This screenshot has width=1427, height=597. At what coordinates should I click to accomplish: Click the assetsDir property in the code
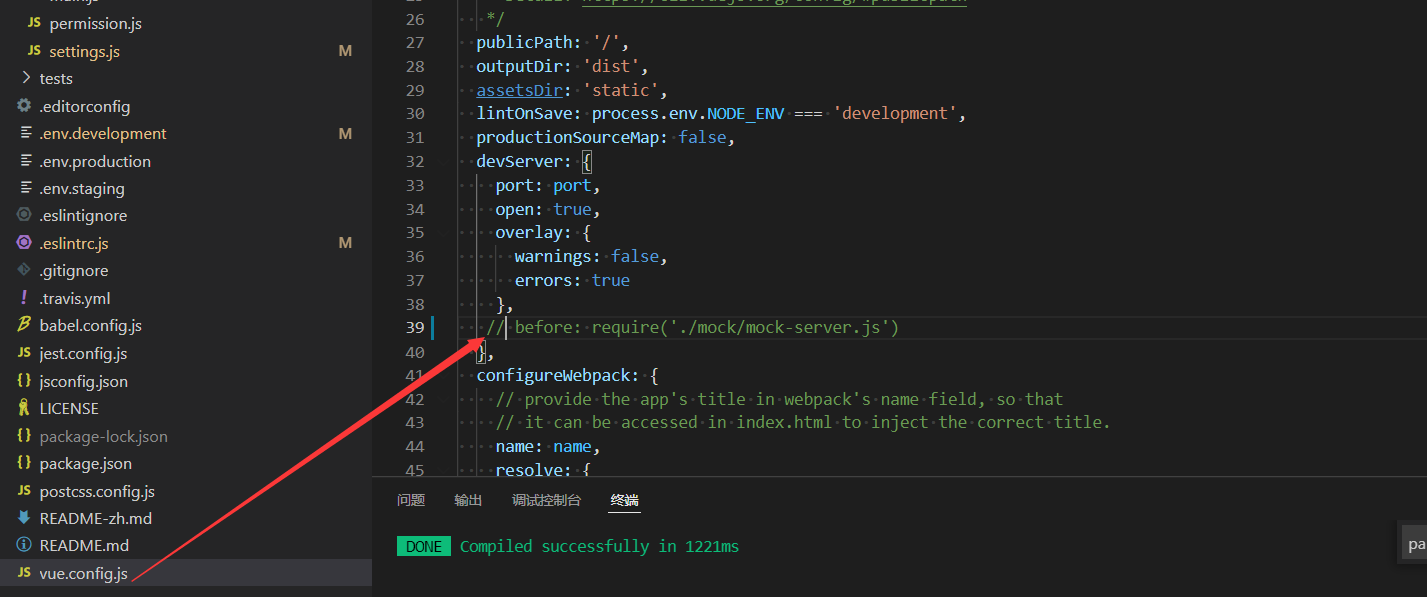coord(519,90)
